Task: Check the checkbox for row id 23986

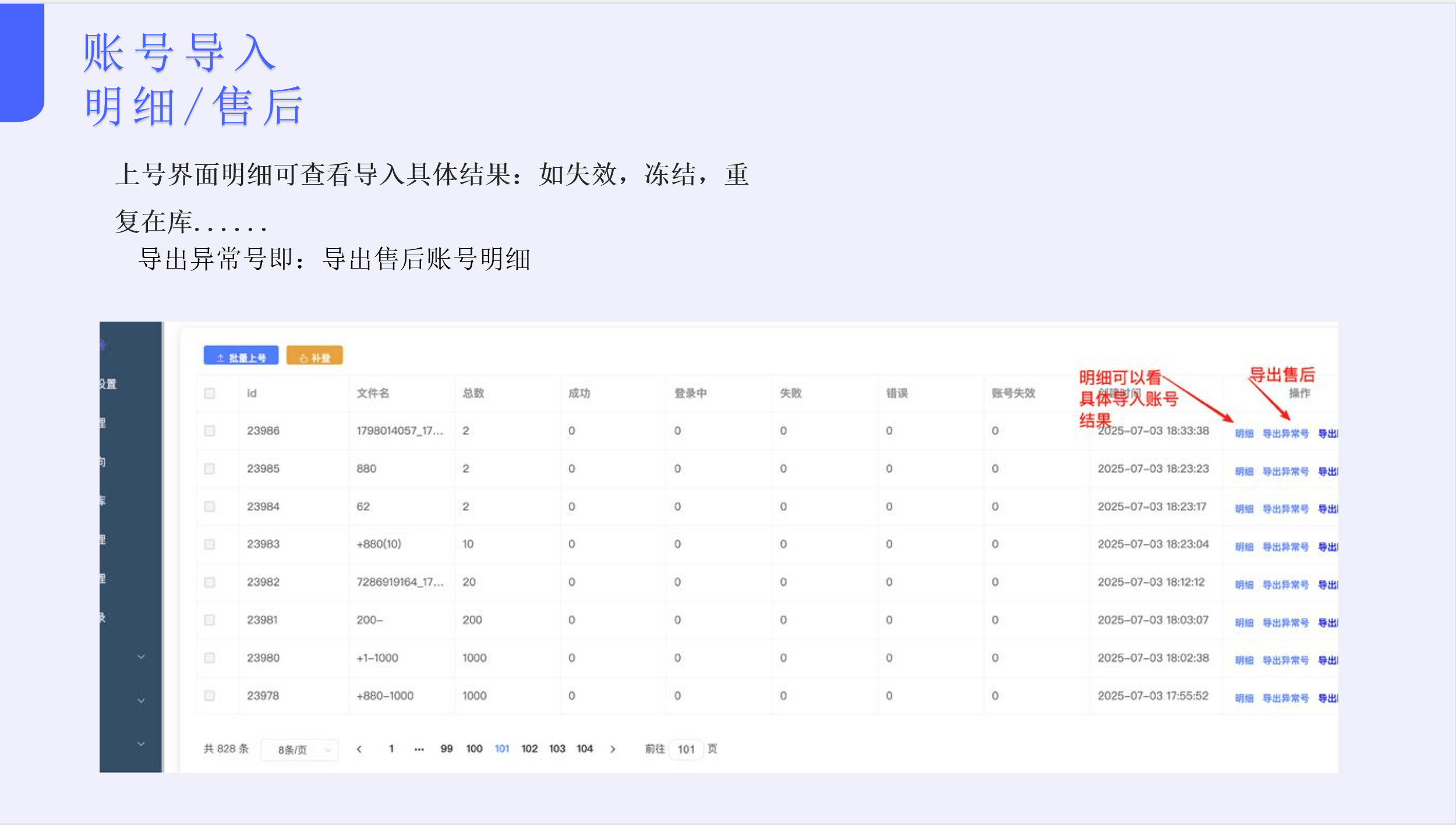Action: [x=210, y=431]
